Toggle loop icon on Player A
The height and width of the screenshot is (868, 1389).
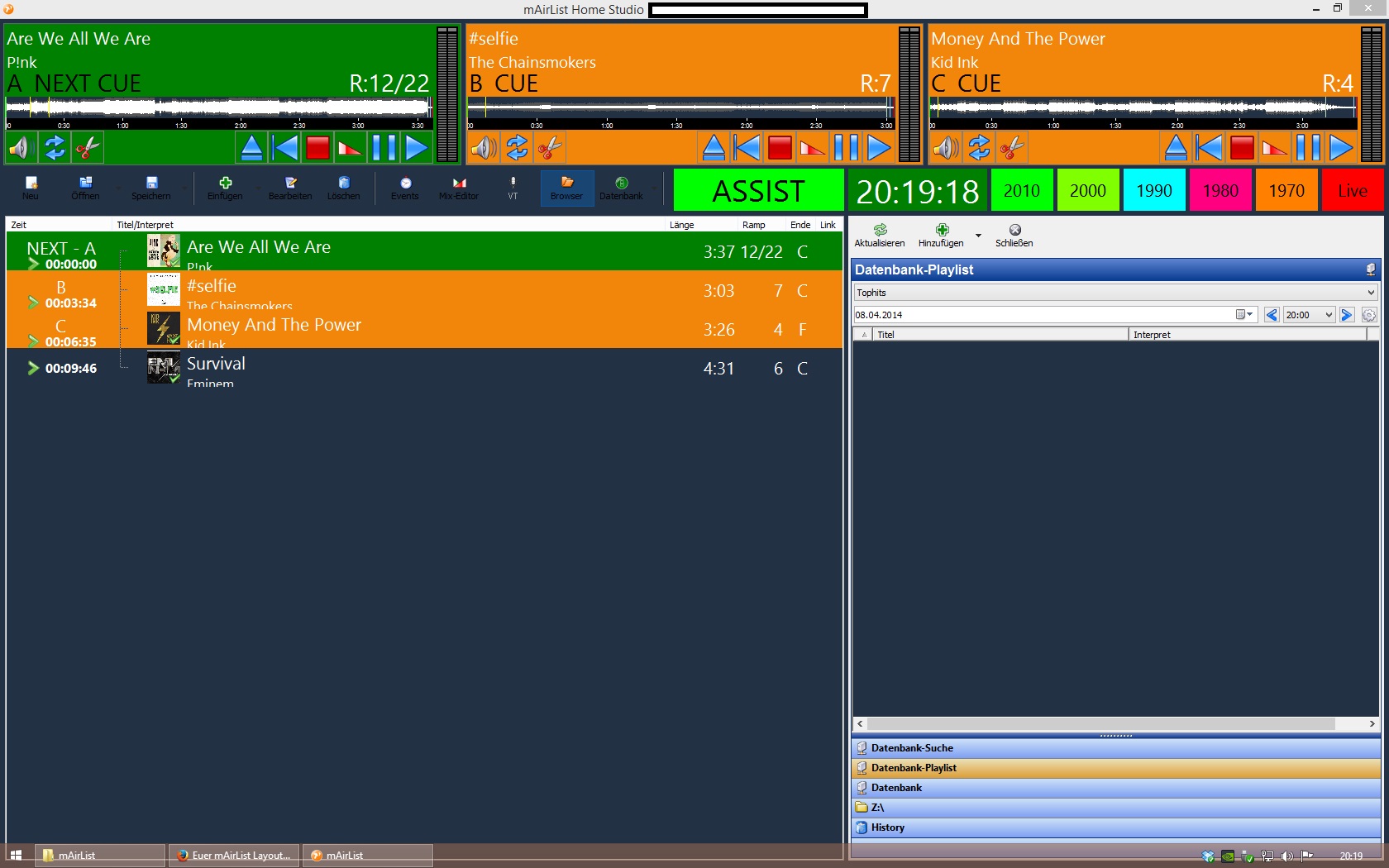point(55,148)
